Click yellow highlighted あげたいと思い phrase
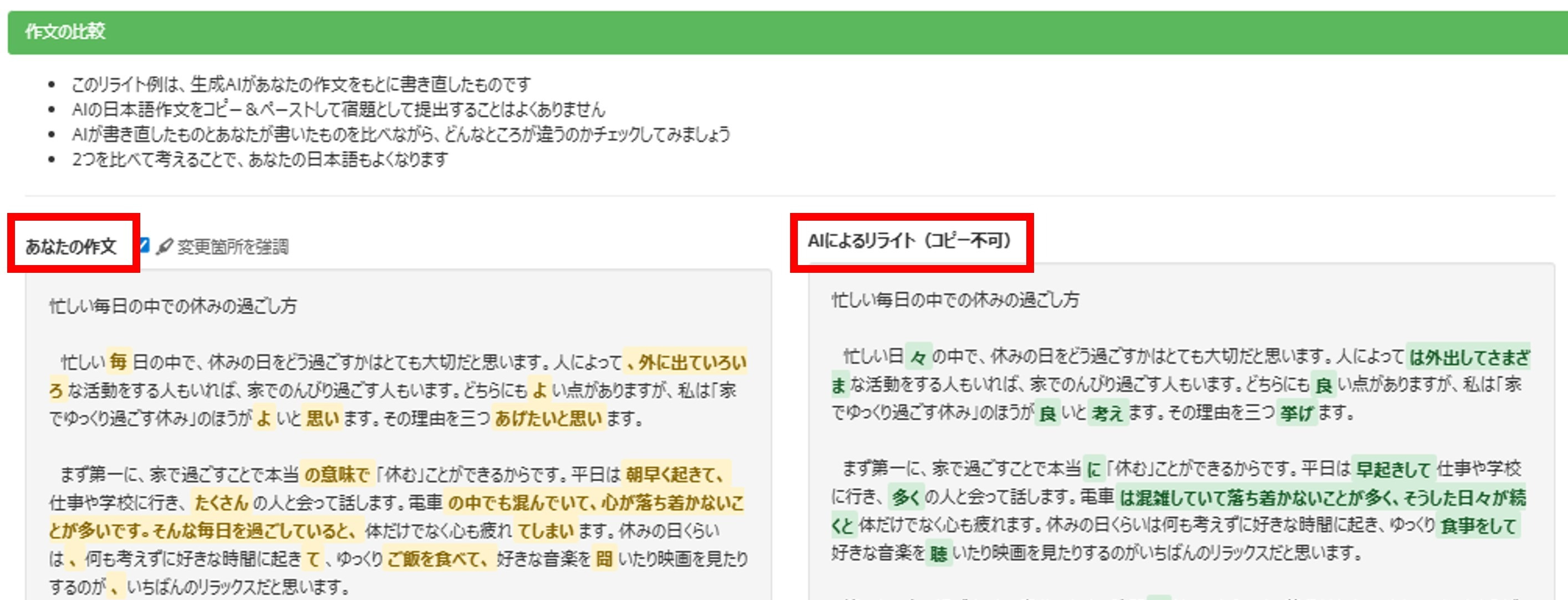The width and height of the screenshot is (1568, 600). point(548,418)
